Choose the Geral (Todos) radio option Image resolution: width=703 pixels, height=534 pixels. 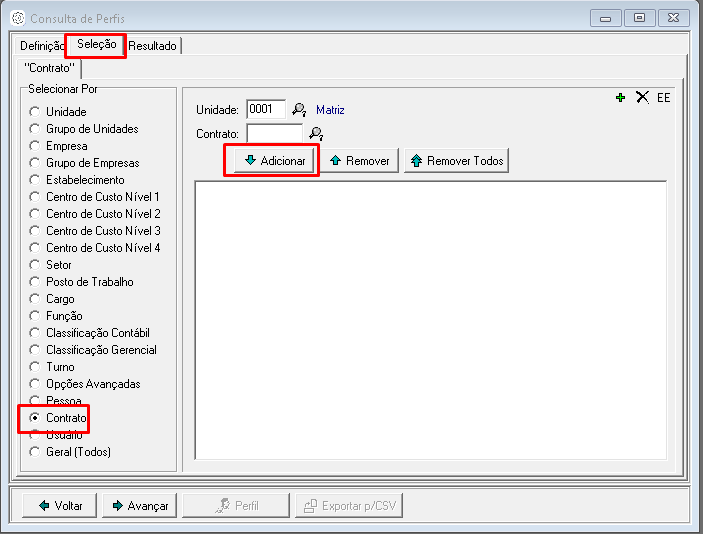[x=35, y=452]
